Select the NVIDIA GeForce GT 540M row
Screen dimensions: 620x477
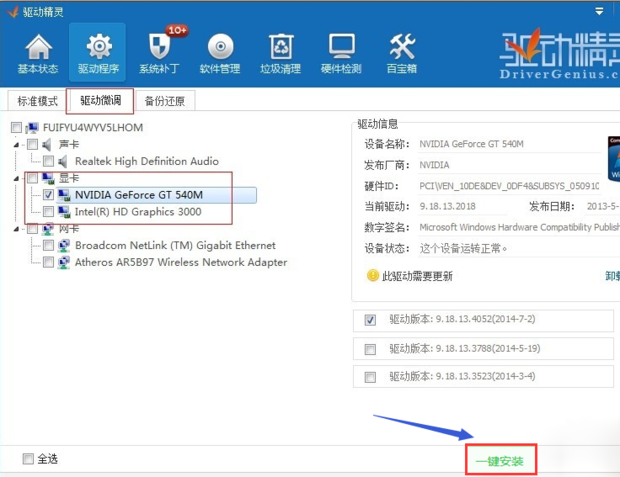156,195
